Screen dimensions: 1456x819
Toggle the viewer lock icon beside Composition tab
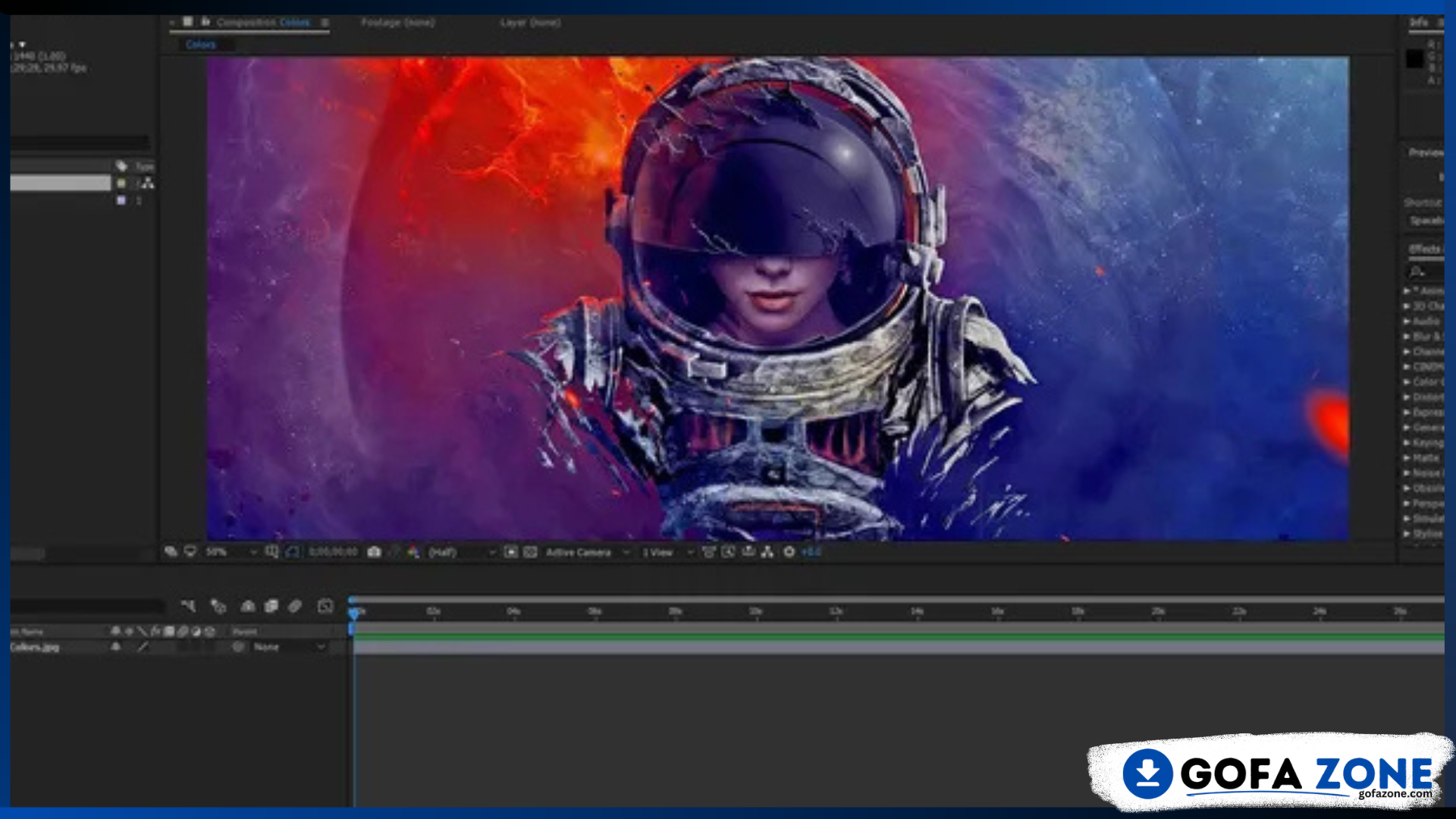point(205,22)
